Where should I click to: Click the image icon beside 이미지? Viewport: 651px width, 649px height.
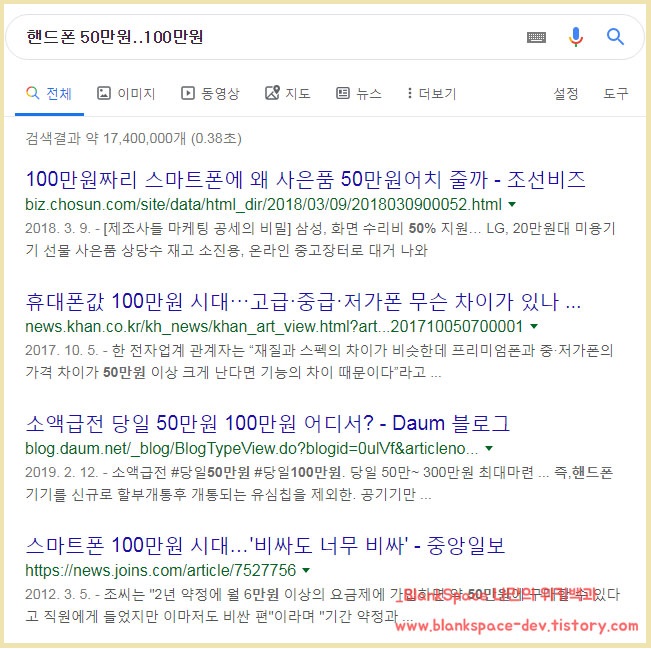click(x=103, y=93)
